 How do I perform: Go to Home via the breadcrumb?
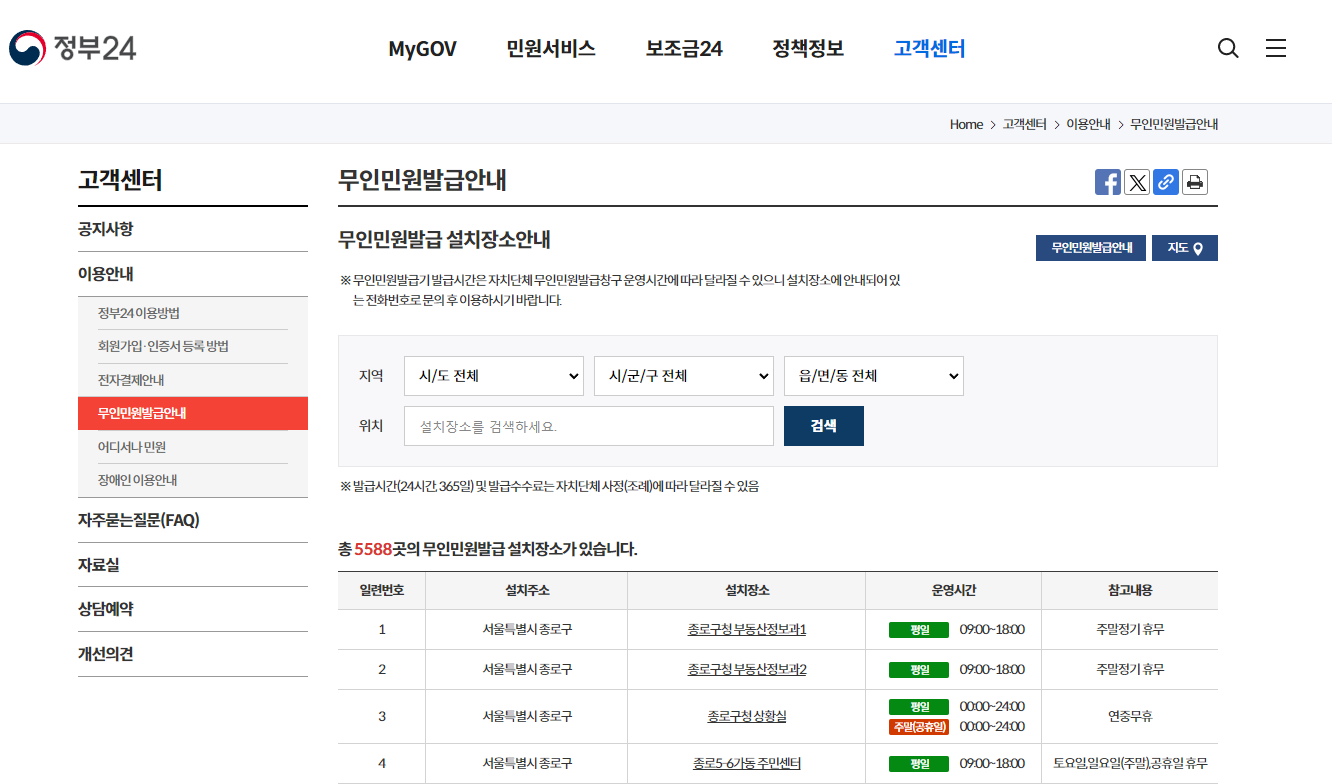click(966, 124)
